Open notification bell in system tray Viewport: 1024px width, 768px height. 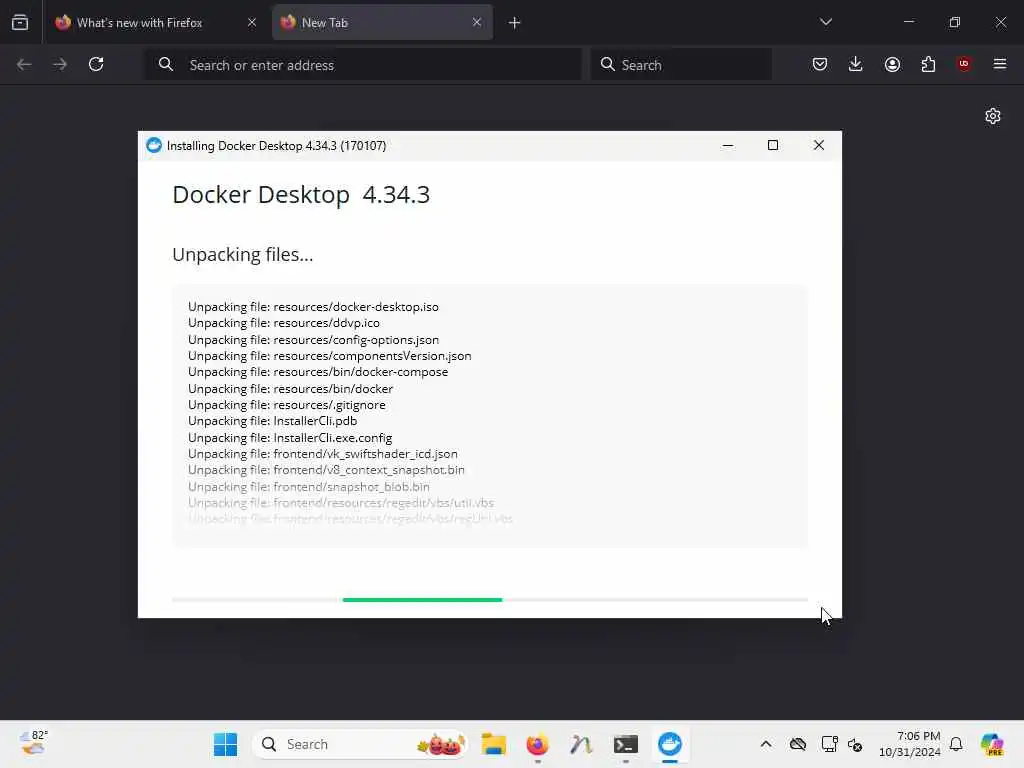click(956, 744)
